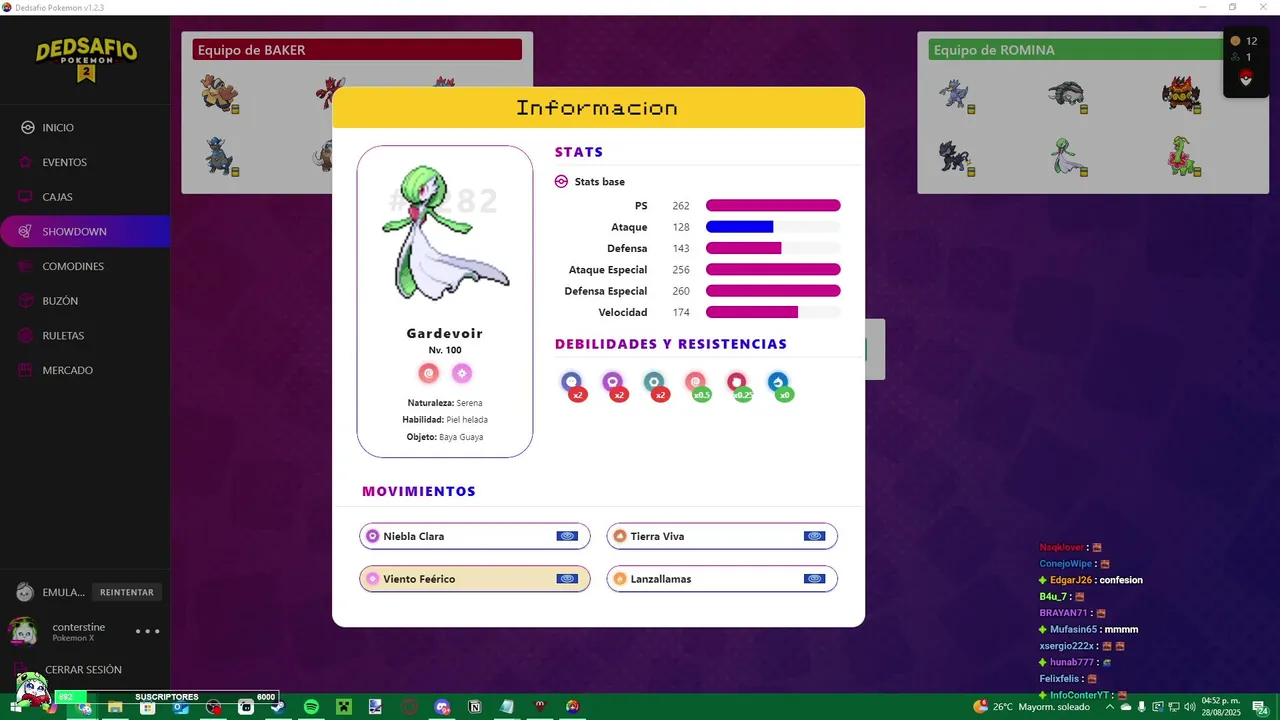Open CAJAS from the sidebar

[x=85, y=197]
